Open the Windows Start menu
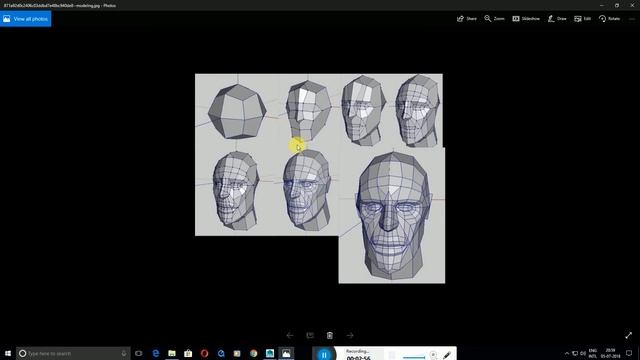 pyautogui.click(x=8, y=353)
